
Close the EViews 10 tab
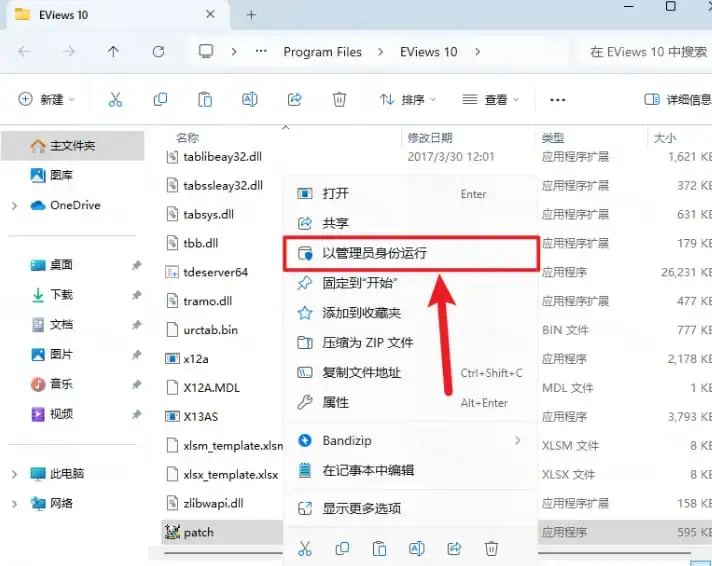tap(210, 14)
